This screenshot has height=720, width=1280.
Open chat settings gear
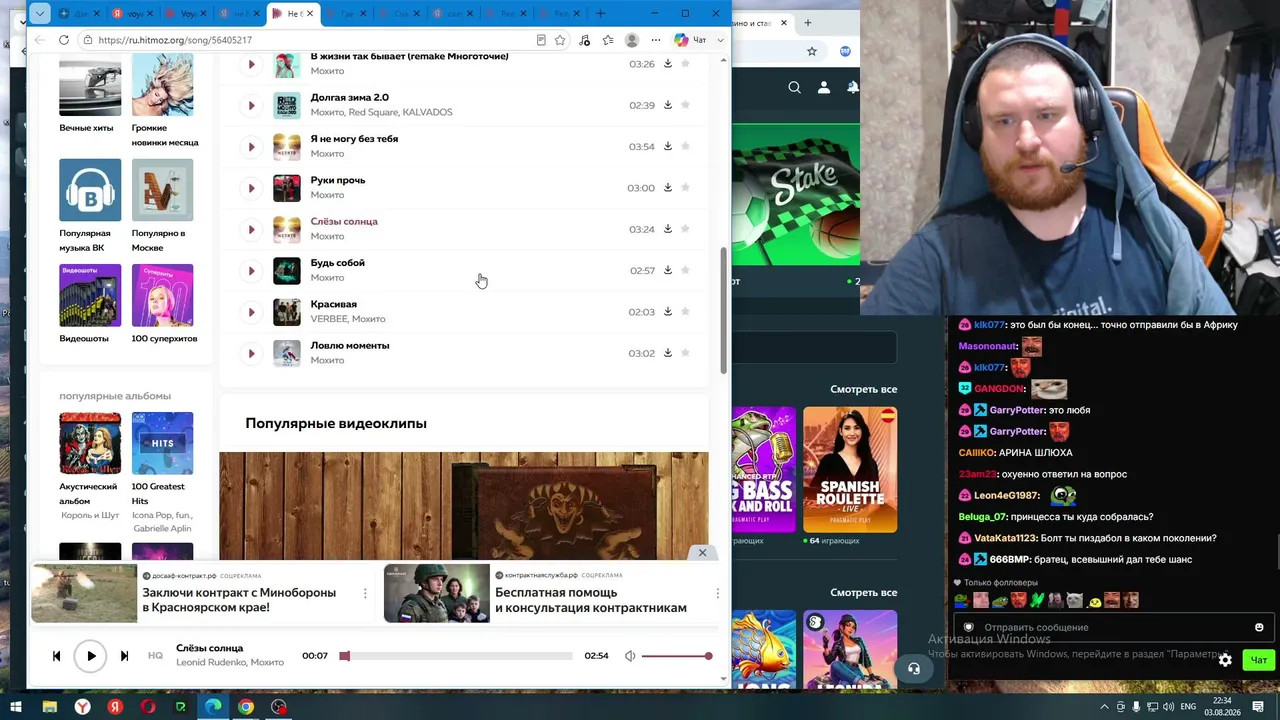(1225, 660)
